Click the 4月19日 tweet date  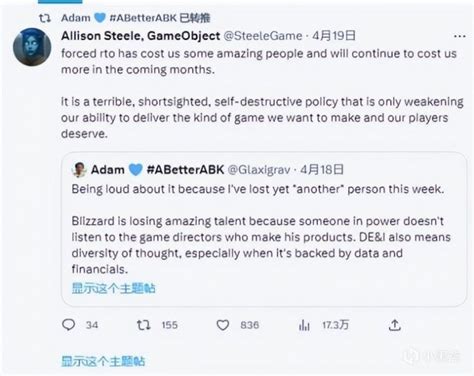(334, 35)
